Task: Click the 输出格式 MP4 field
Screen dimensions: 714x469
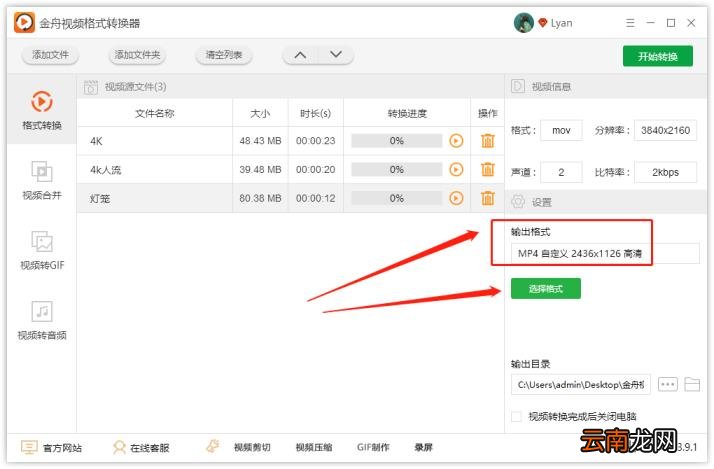Action: [605, 253]
